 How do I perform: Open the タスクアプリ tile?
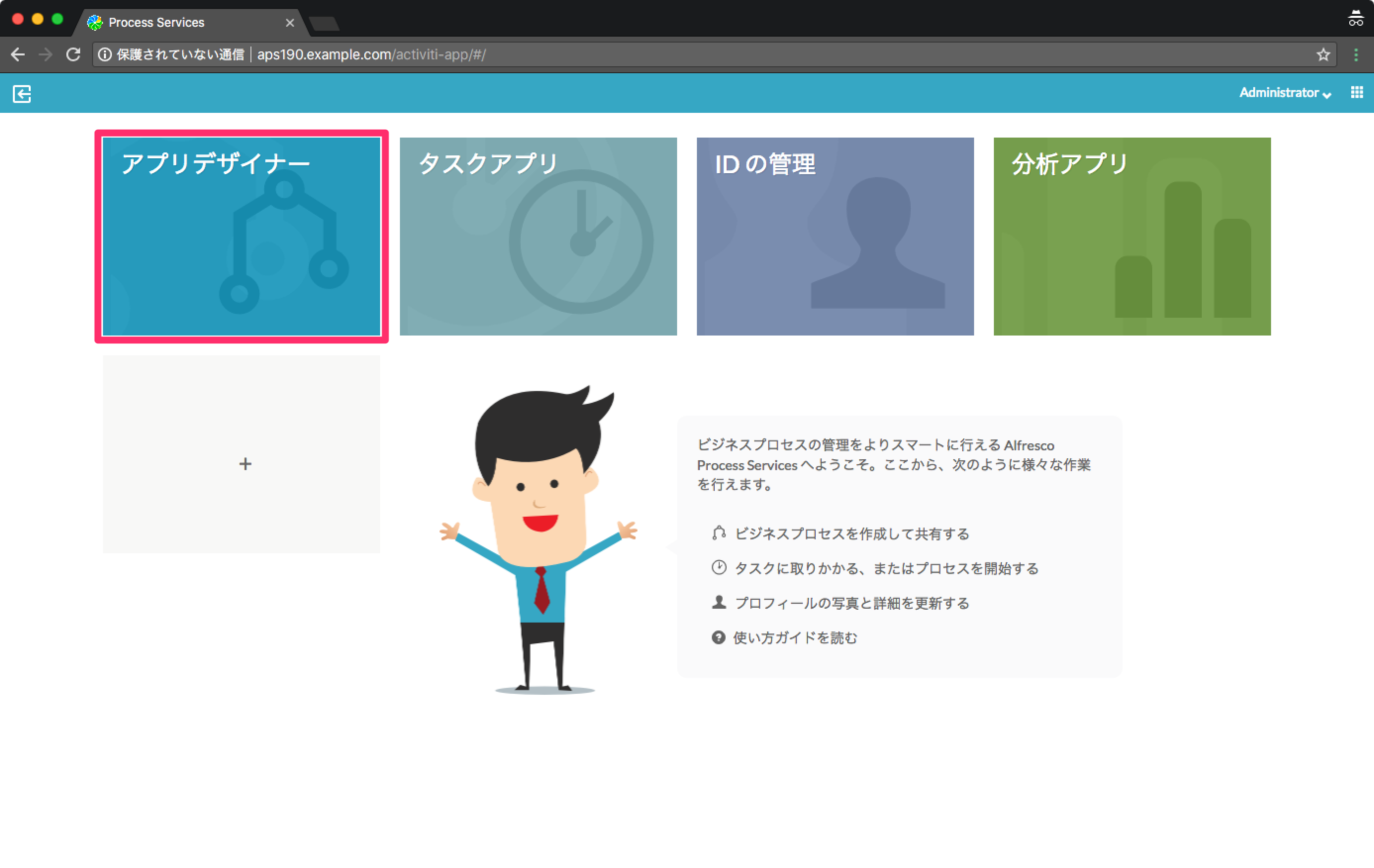click(538, 236)
